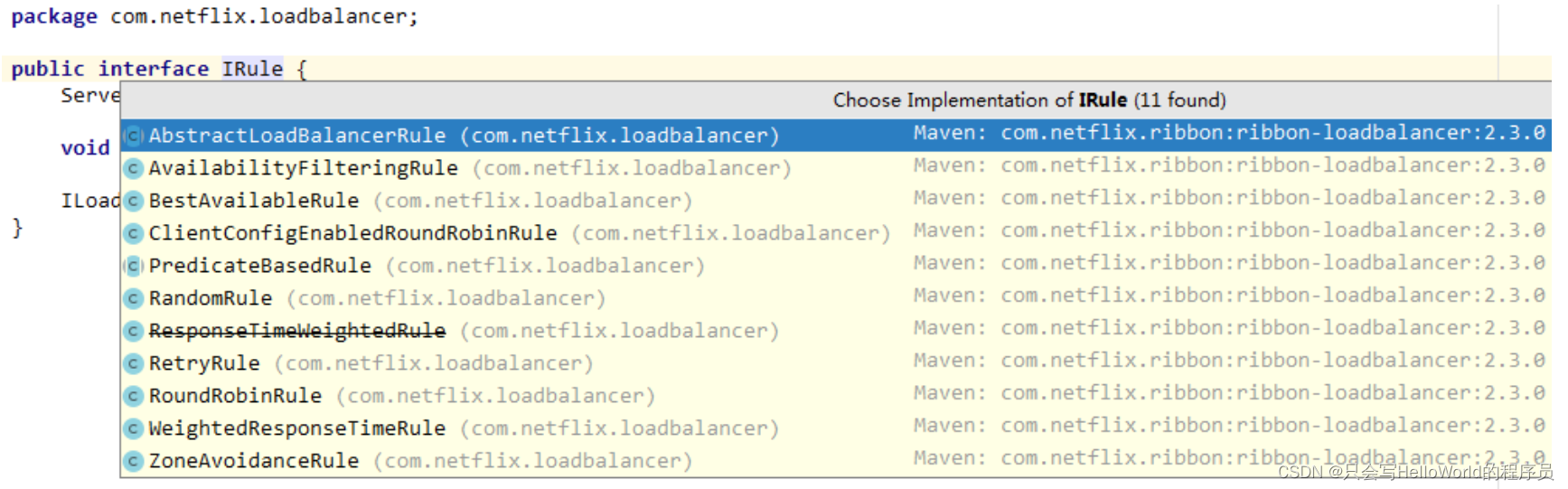The width and height of the screenshot is (1568, 489).
Task: Click the class icon beside AbstractLoadBalancerRule
Action: click(134, 136)
